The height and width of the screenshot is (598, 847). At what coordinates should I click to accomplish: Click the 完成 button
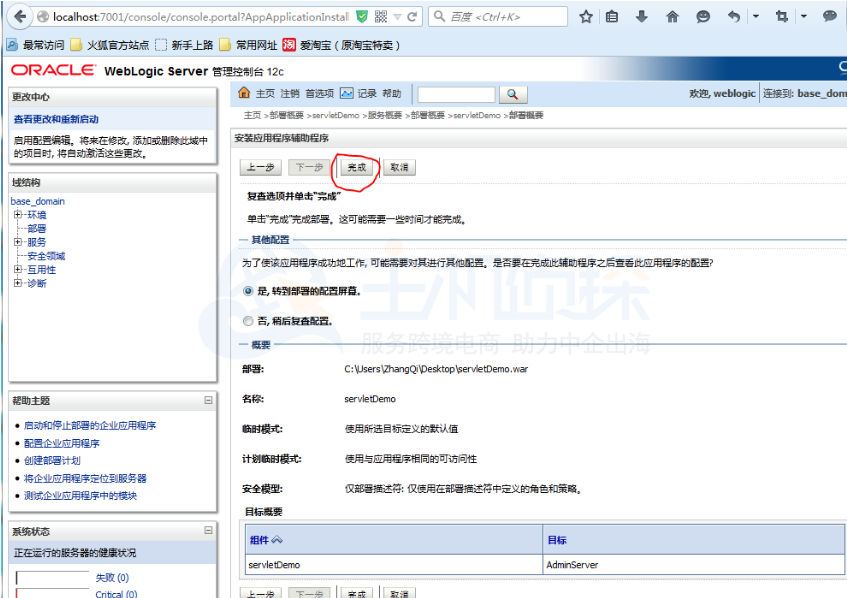point(355,167)
